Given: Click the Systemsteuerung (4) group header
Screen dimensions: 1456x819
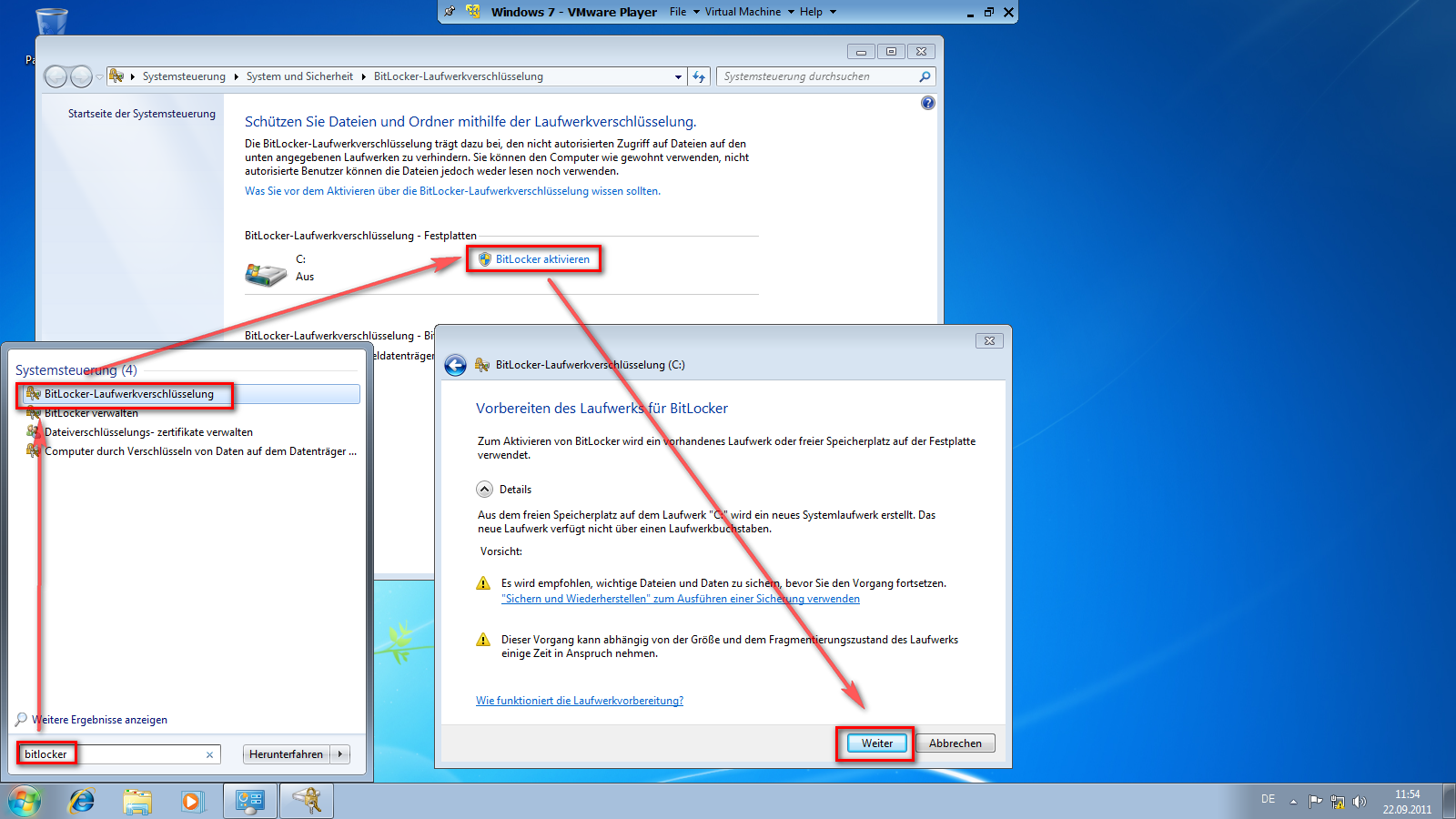Looking at the screenshot, I should 76,370.
